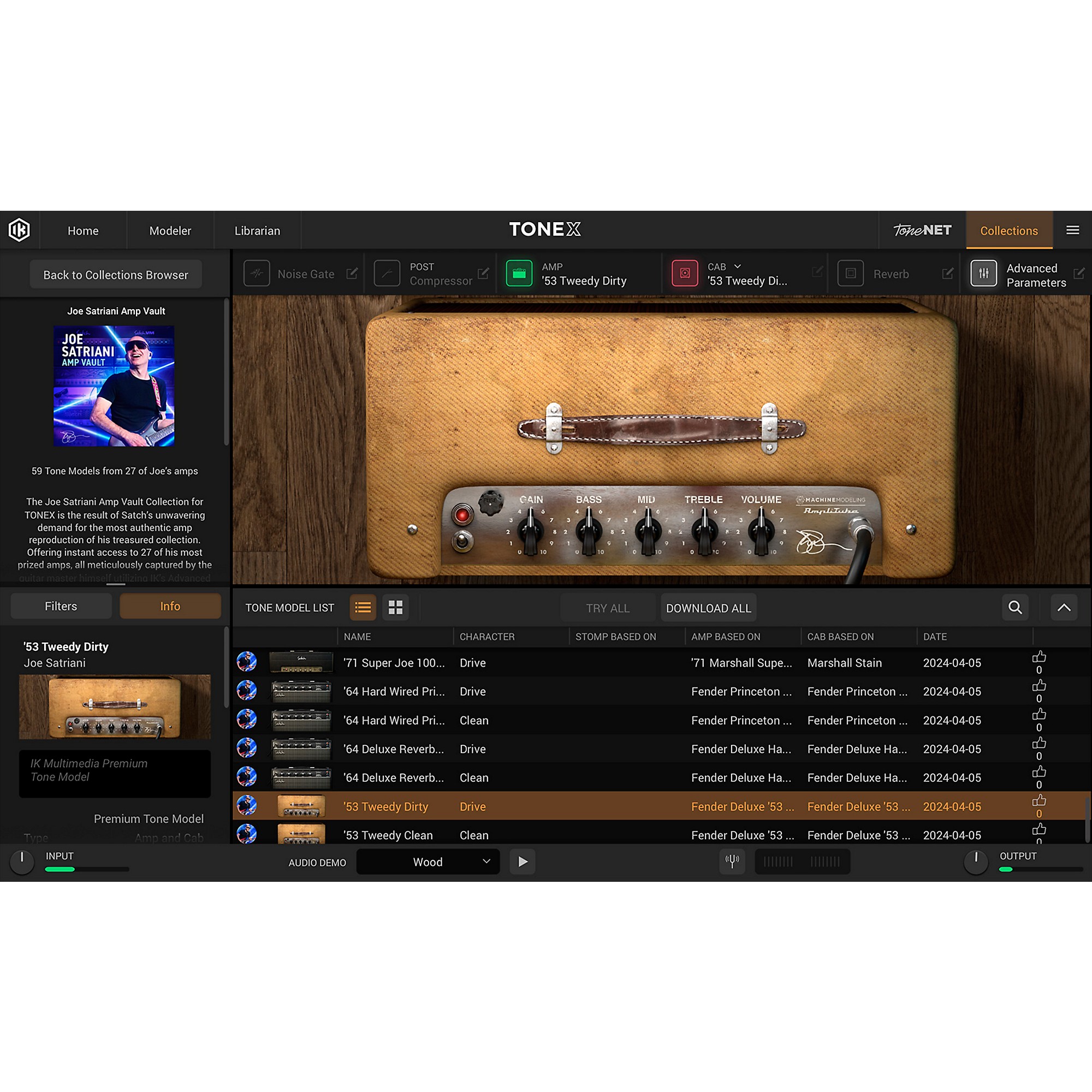Switch to Info panel
The width and height of the screenshot is (1092, 1092).
170,606
